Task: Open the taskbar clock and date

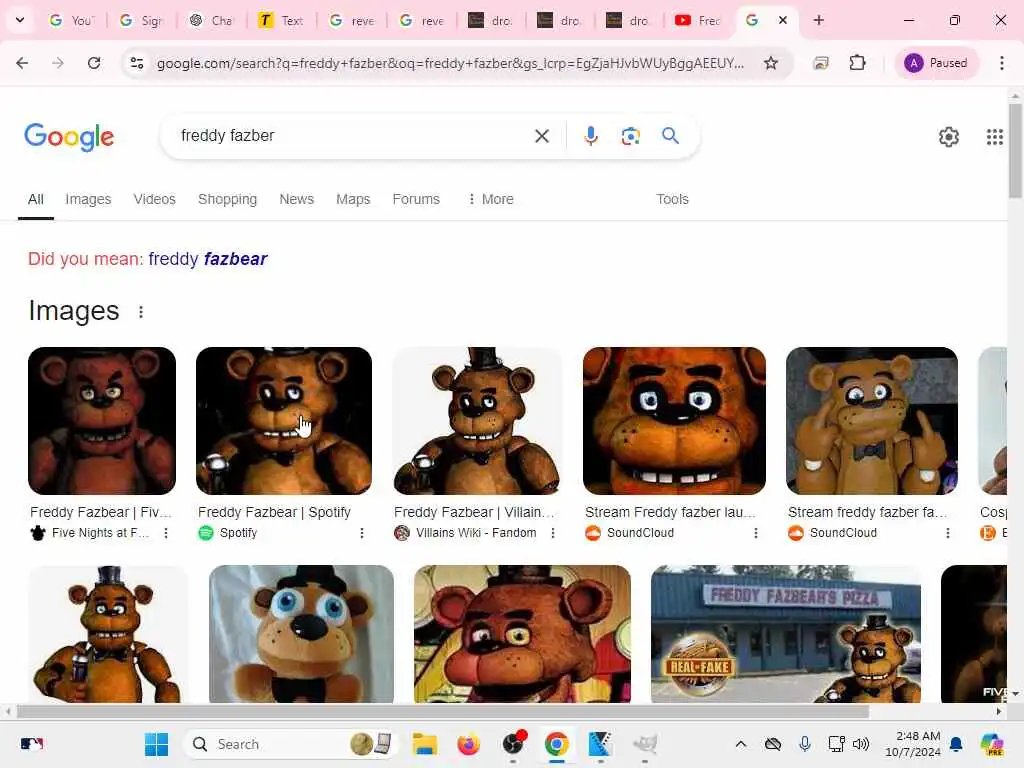Action: tap(913, 744)
